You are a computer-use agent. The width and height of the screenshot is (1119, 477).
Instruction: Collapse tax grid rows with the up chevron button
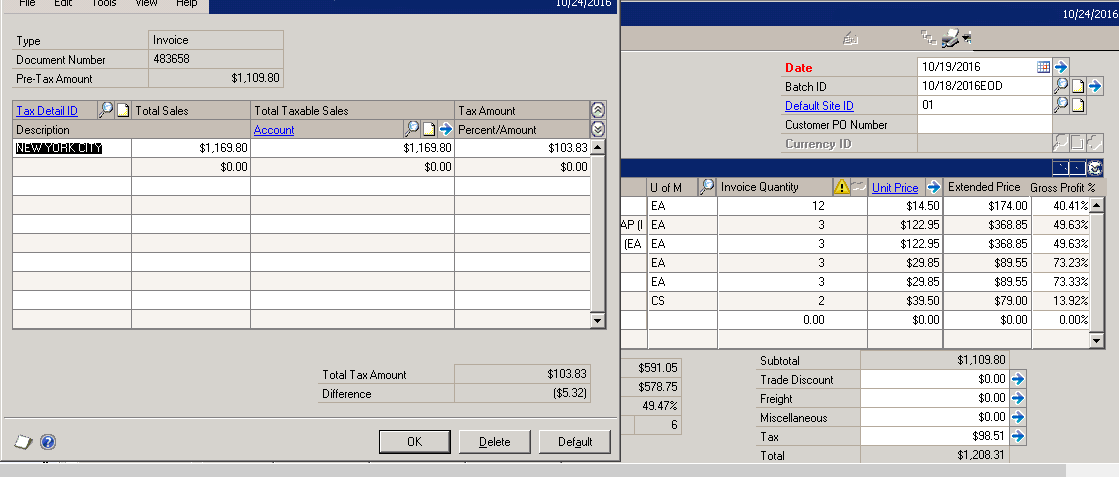coord(598,110)
